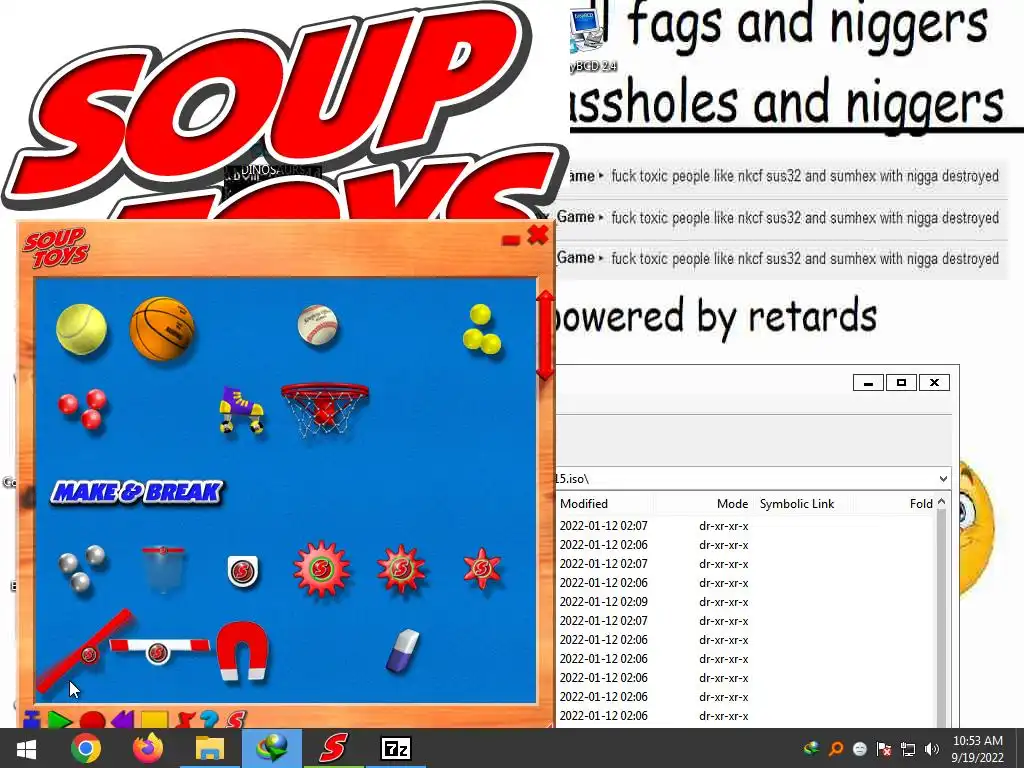The image size is (1024, 768).
Task: Choose the baseball toy
Action: pyautogui.click(x=318, y=325)
